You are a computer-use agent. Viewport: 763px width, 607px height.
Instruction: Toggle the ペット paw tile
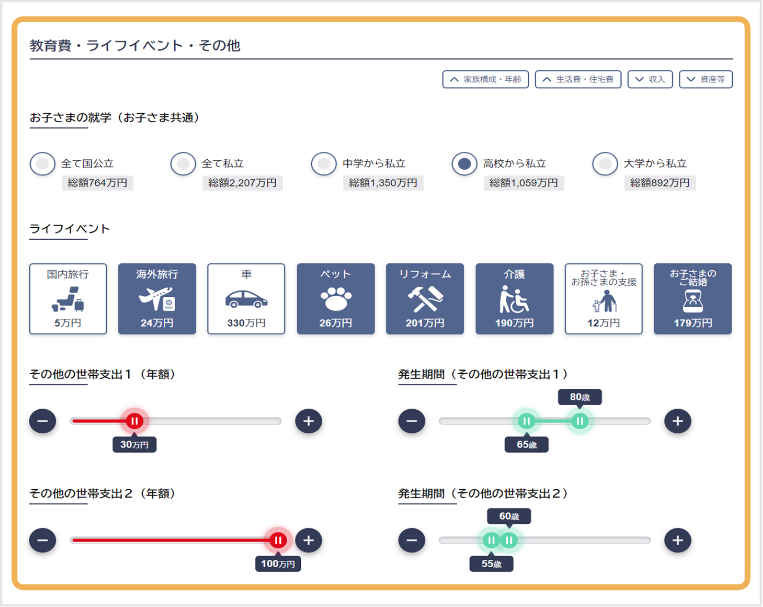(x=336, y=298)
